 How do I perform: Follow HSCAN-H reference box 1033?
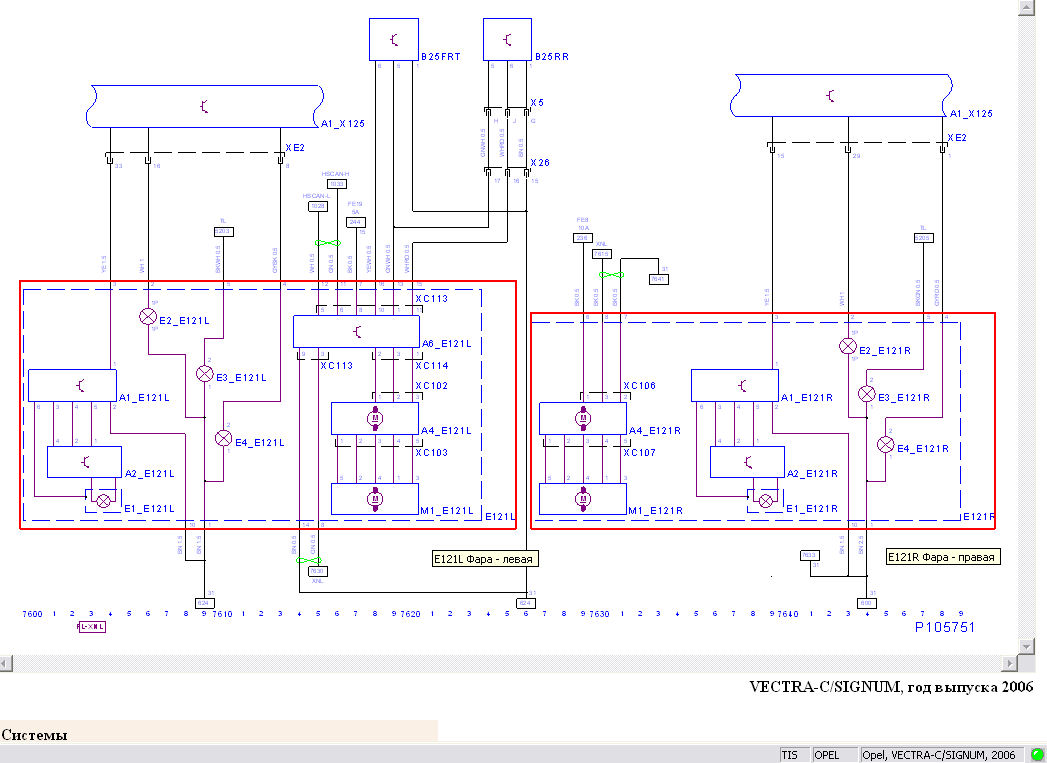(337, 184)
